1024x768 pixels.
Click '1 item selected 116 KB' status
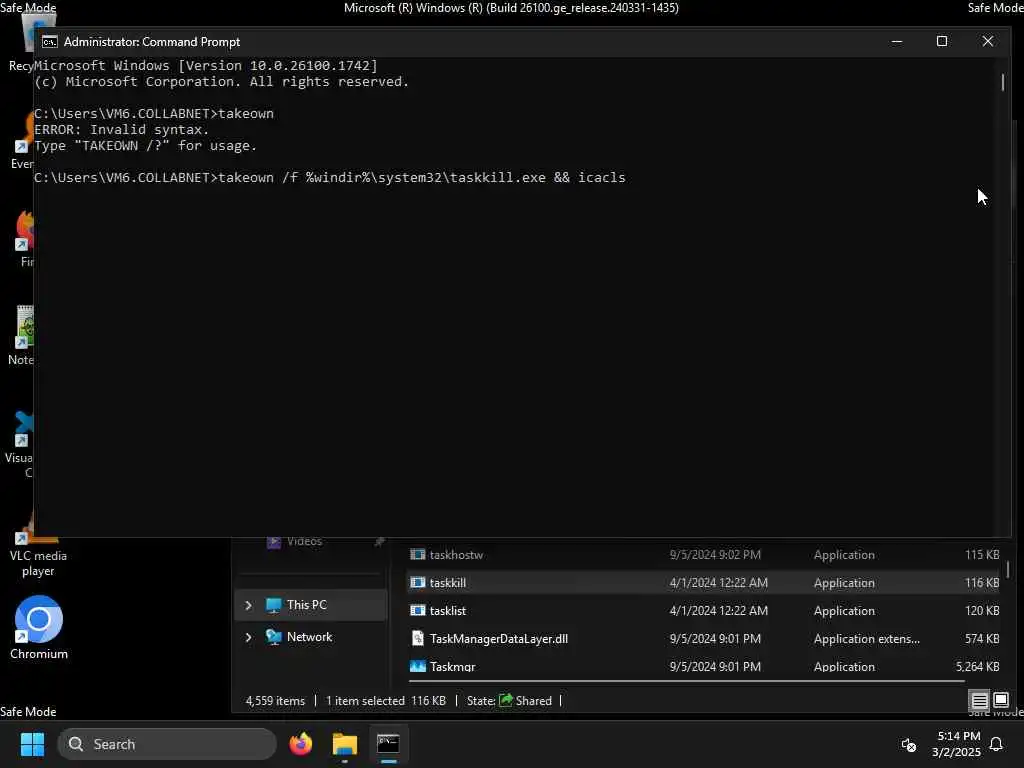tap(385, 701)
